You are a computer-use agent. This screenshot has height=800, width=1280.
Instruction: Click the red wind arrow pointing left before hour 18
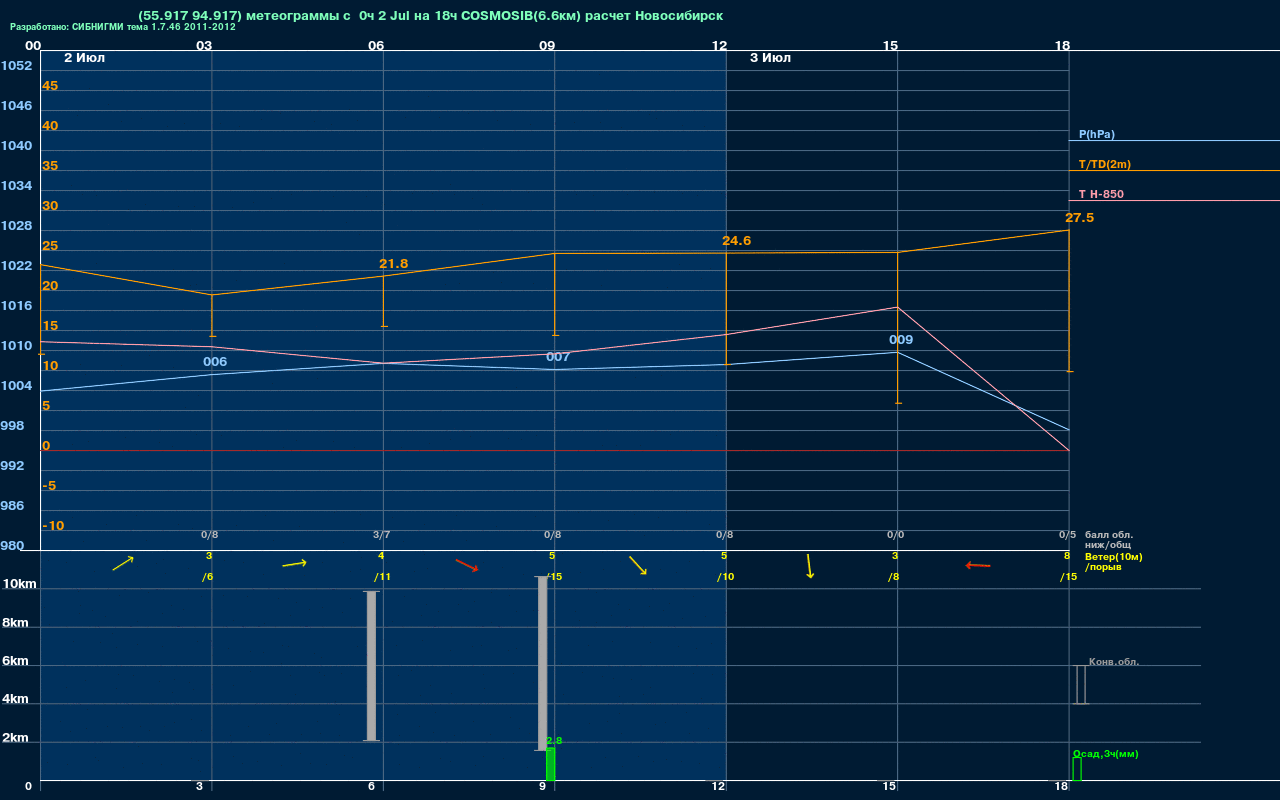[978, 566]
